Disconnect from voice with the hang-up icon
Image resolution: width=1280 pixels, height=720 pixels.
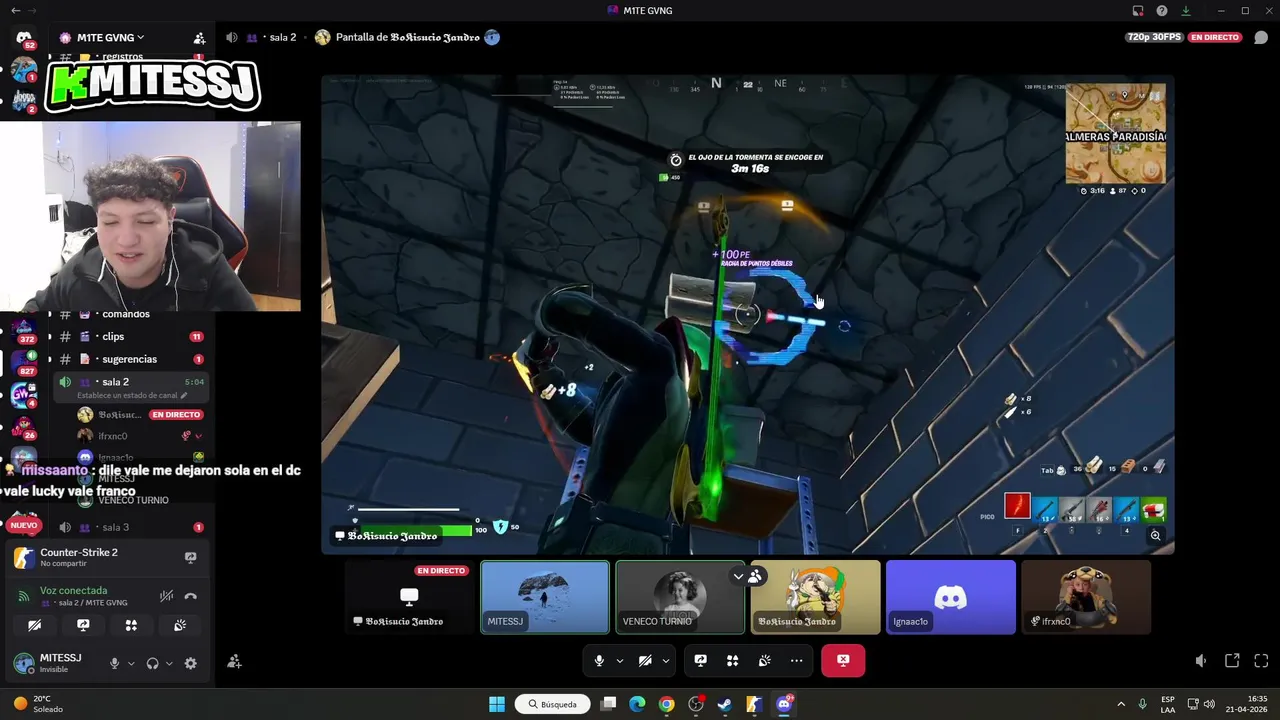coord(191,596)
